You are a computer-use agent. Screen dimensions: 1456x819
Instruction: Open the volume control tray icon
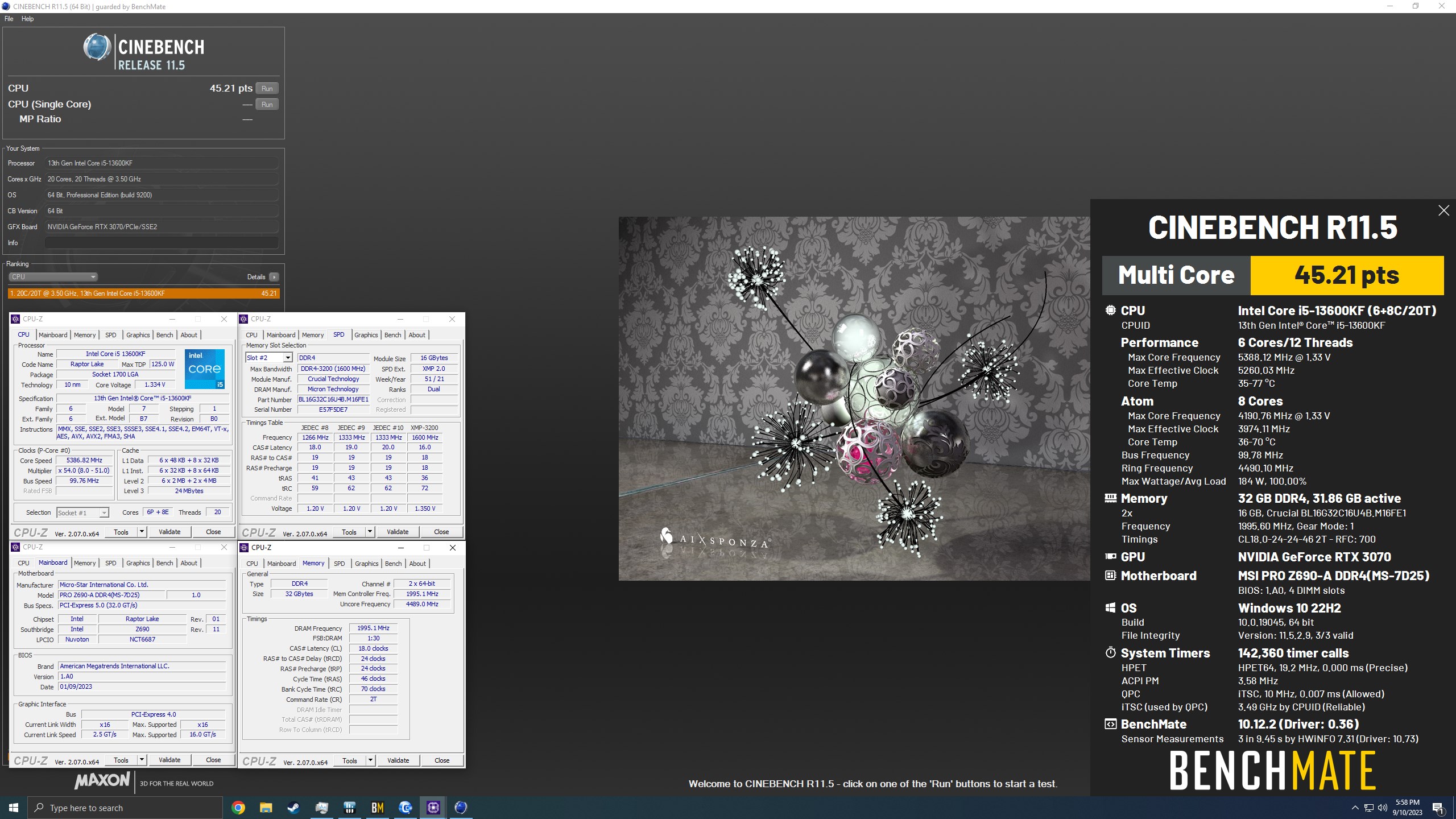1383,808
